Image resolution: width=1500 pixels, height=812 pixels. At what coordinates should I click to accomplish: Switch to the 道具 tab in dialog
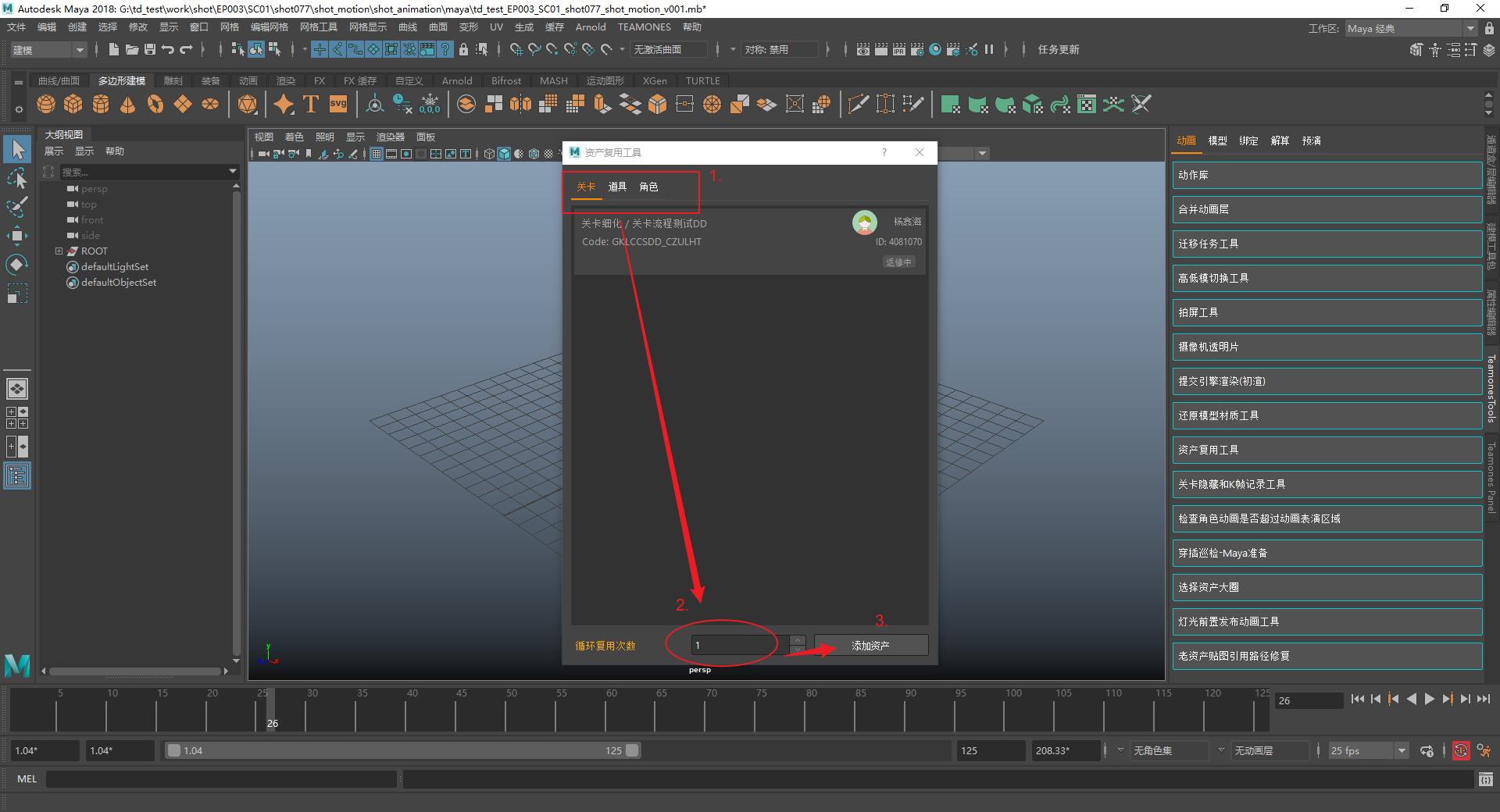click(617, 187)
